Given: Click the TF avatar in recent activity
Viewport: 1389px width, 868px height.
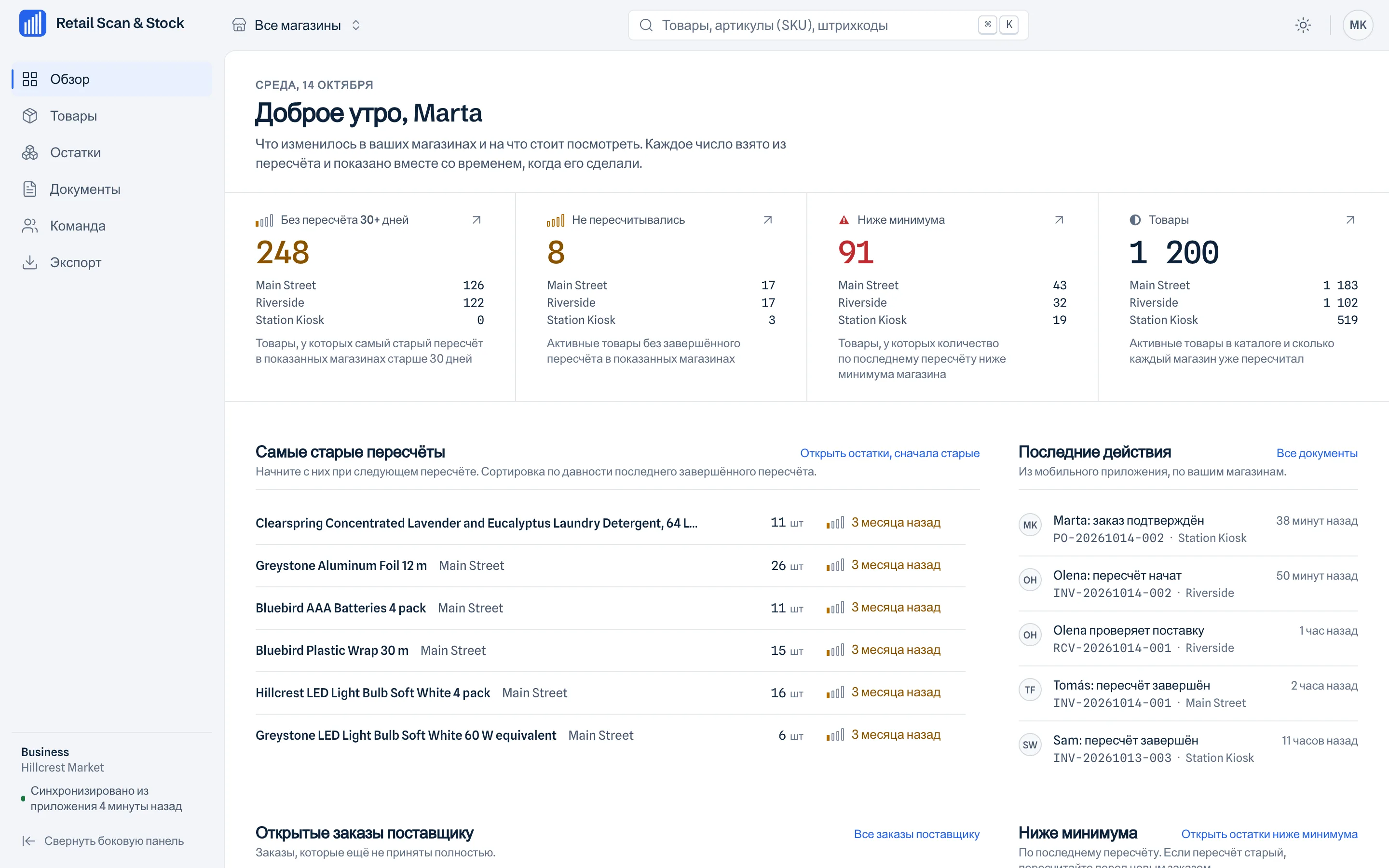Looking at the screenshot, I should tap(1030, 690).
